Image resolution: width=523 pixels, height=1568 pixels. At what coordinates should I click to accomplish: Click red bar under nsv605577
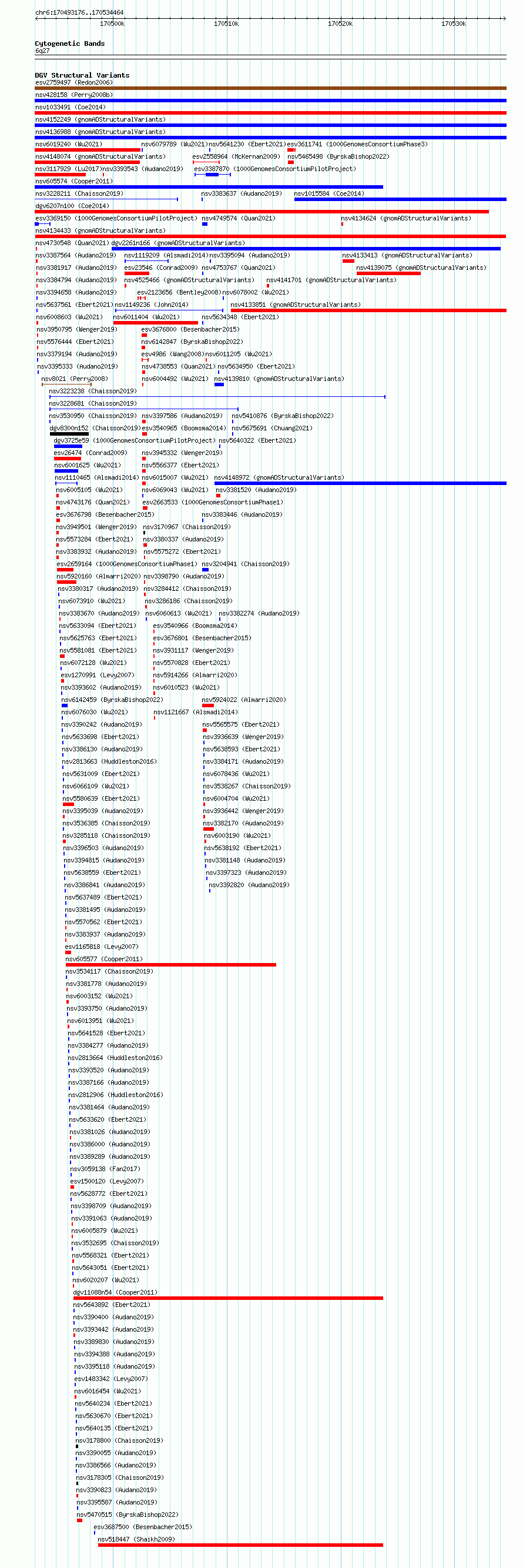tap(171, 965)
